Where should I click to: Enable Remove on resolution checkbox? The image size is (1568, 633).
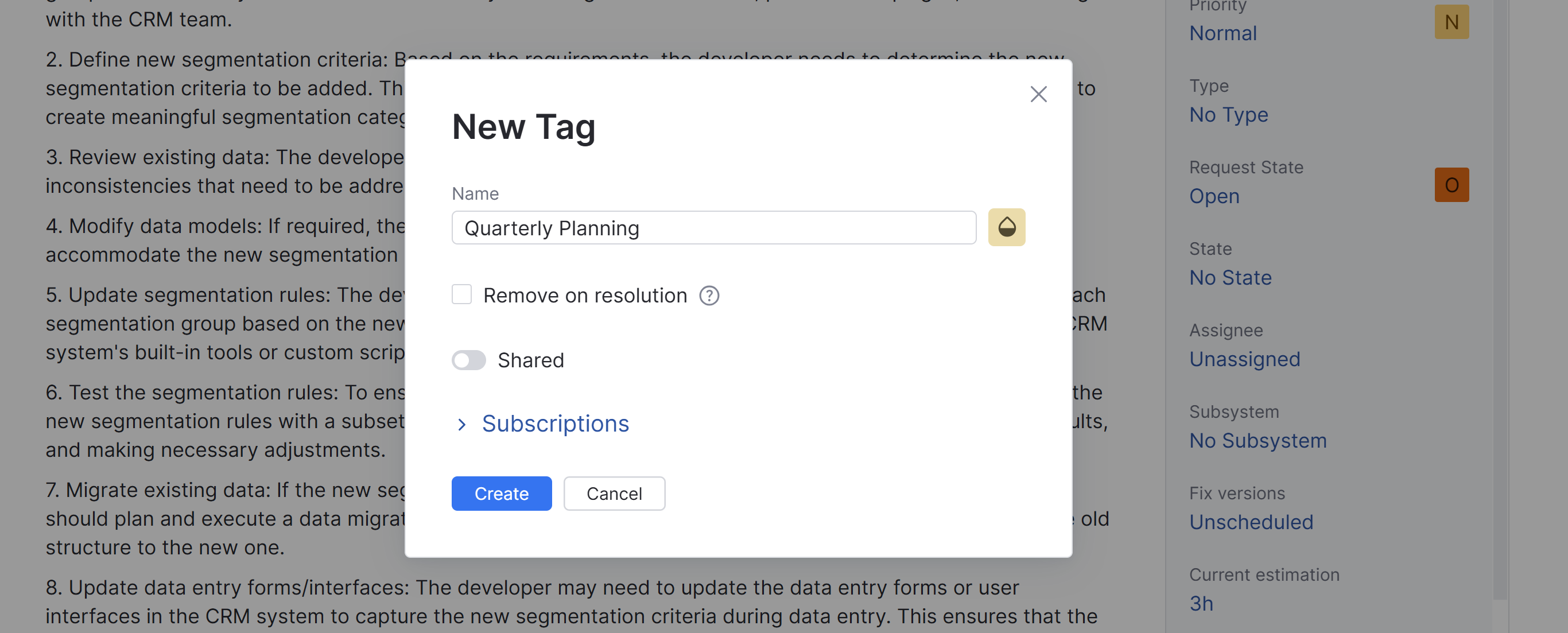point(462,294)
